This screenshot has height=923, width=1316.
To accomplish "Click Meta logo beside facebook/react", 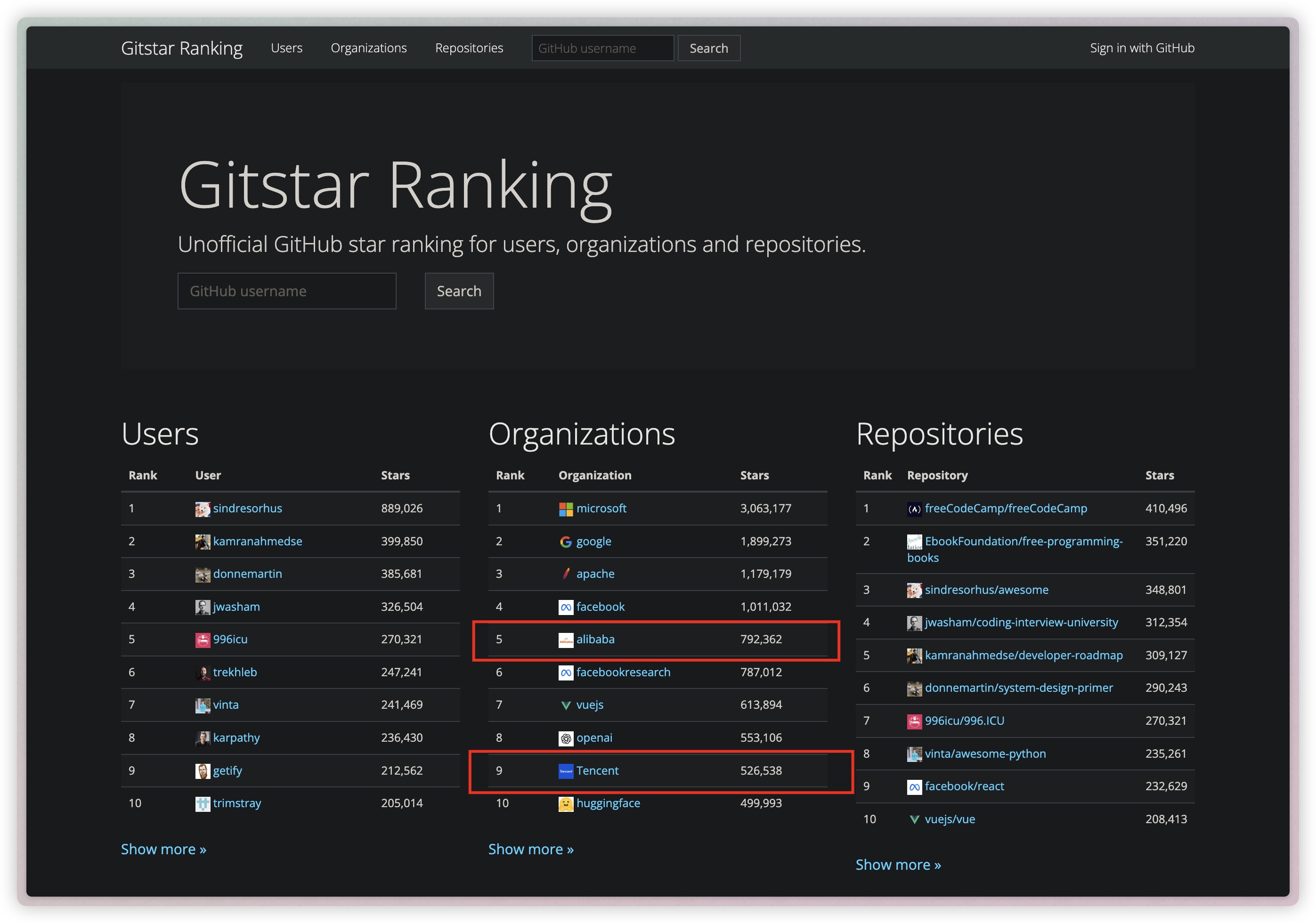I will click(914, 786).
